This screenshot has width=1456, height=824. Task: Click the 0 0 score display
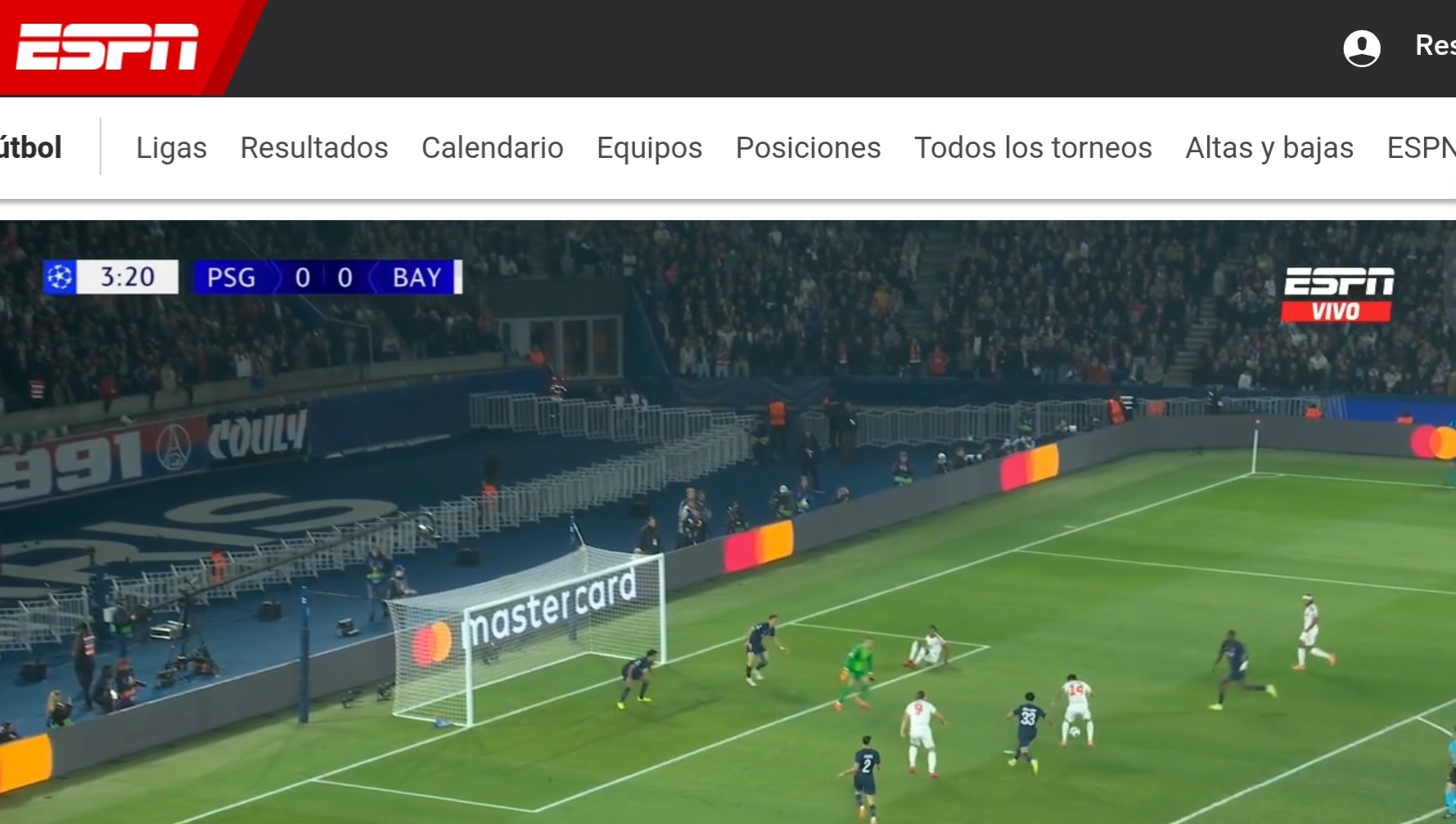pyautogui.click(x=323, y=277)
